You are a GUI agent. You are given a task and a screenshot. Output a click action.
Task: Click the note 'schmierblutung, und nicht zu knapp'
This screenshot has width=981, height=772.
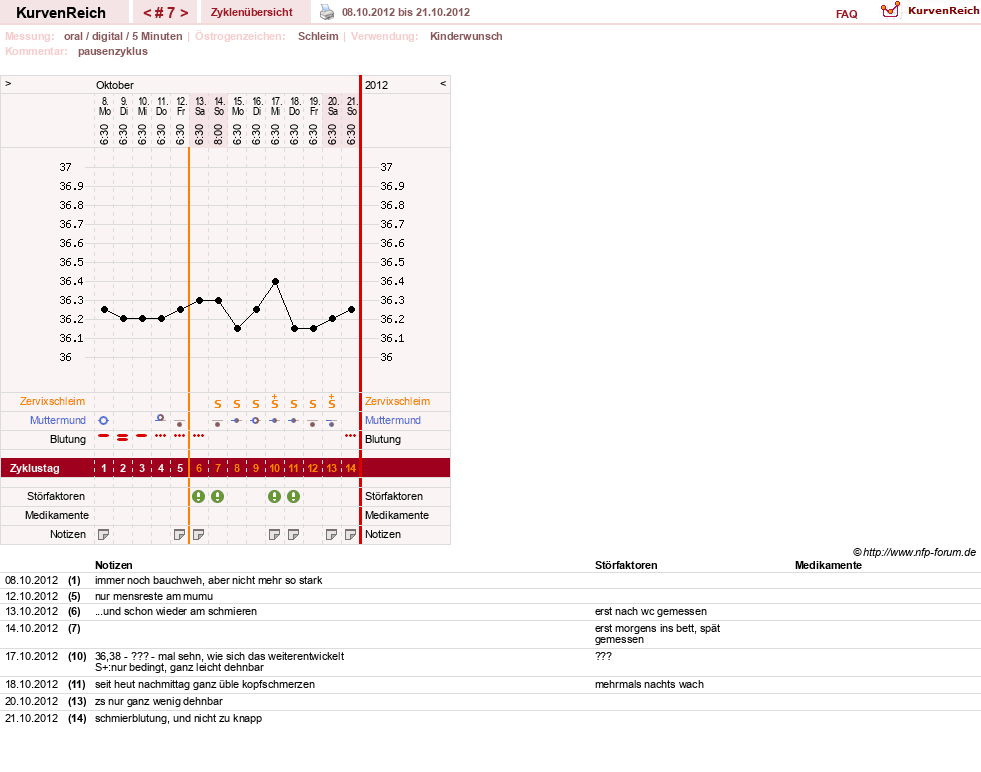(x=178, y=719)
